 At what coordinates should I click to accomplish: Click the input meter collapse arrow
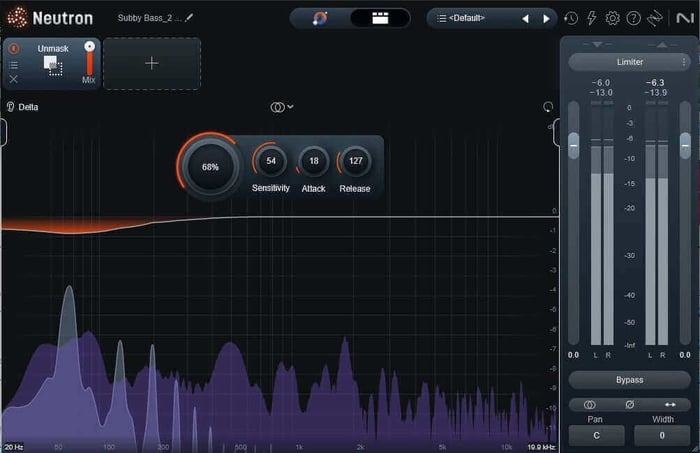click(x=597, y=45)
